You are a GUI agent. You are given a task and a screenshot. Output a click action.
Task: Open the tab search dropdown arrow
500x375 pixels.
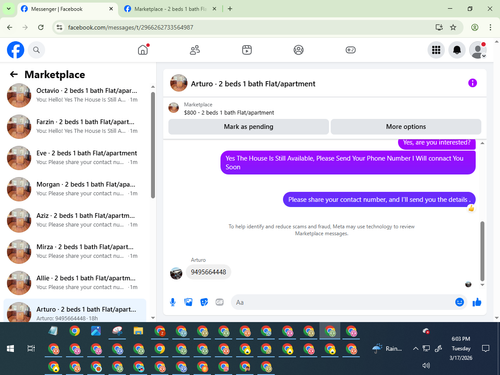click(9, 9)
